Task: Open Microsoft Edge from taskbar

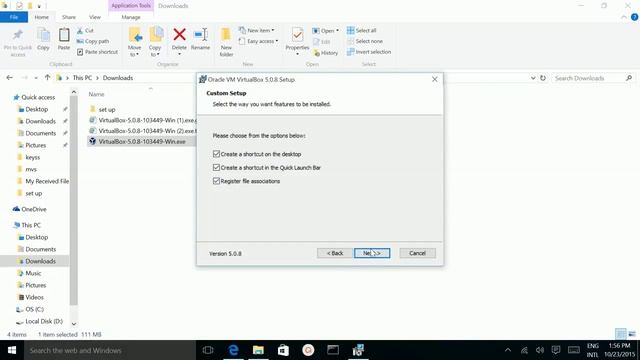Action: (233, 350)
